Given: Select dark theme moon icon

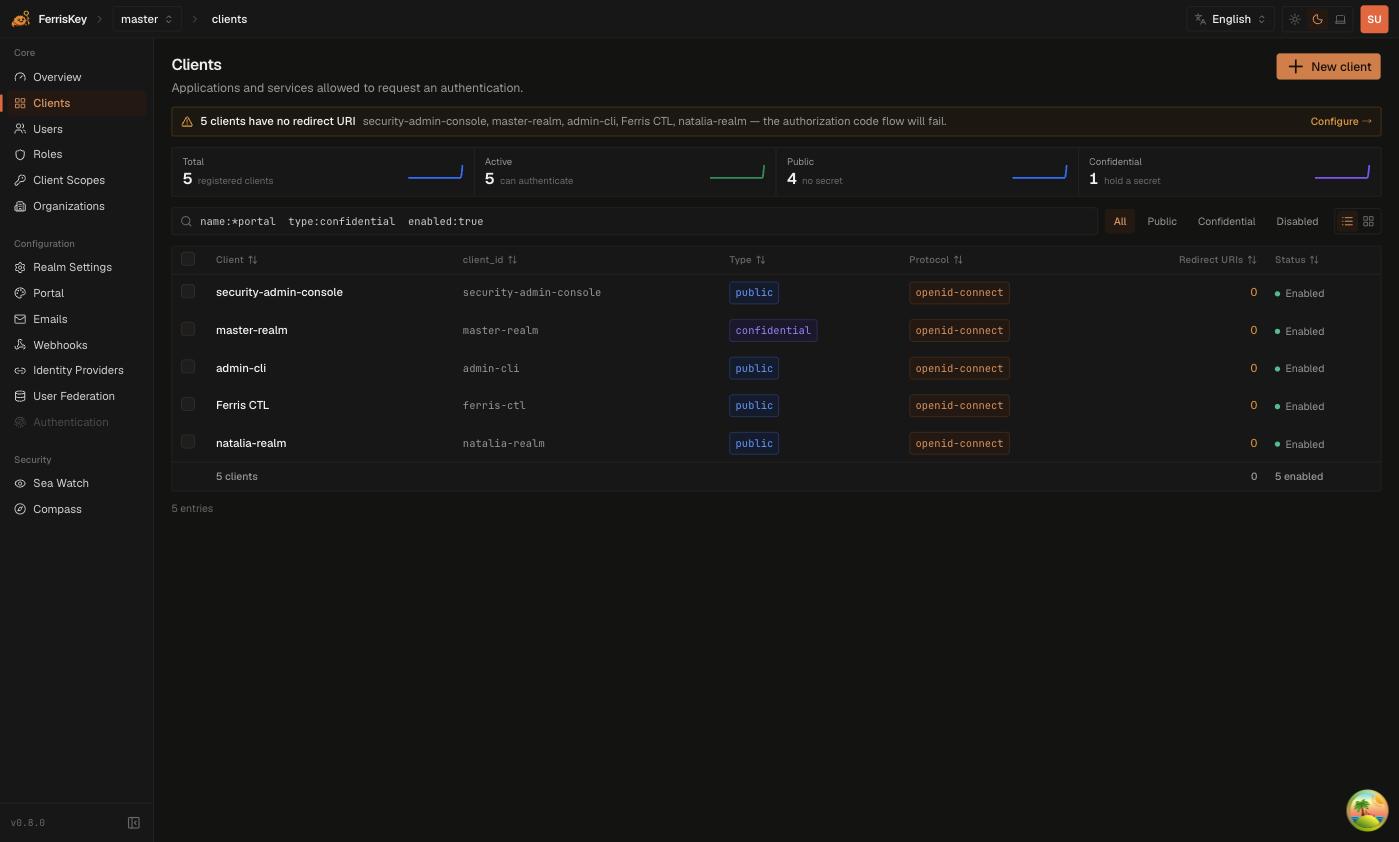Looking at the screenshot, I should [x=1317, y=19].
